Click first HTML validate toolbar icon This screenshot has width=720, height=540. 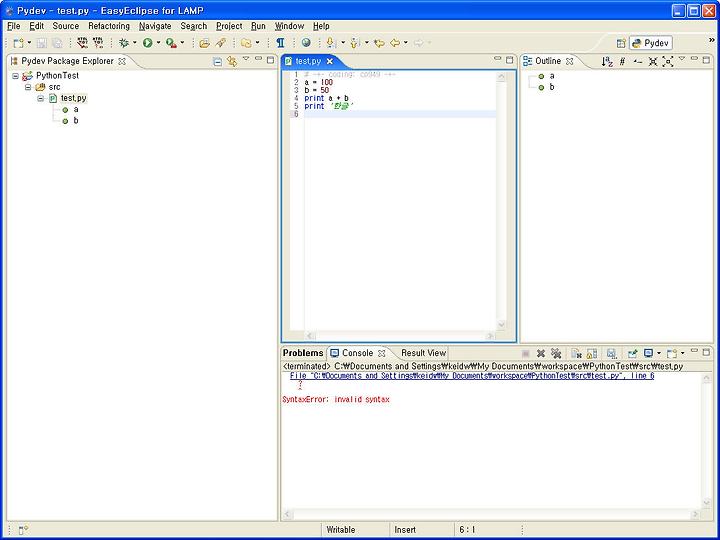coord(82,43)
